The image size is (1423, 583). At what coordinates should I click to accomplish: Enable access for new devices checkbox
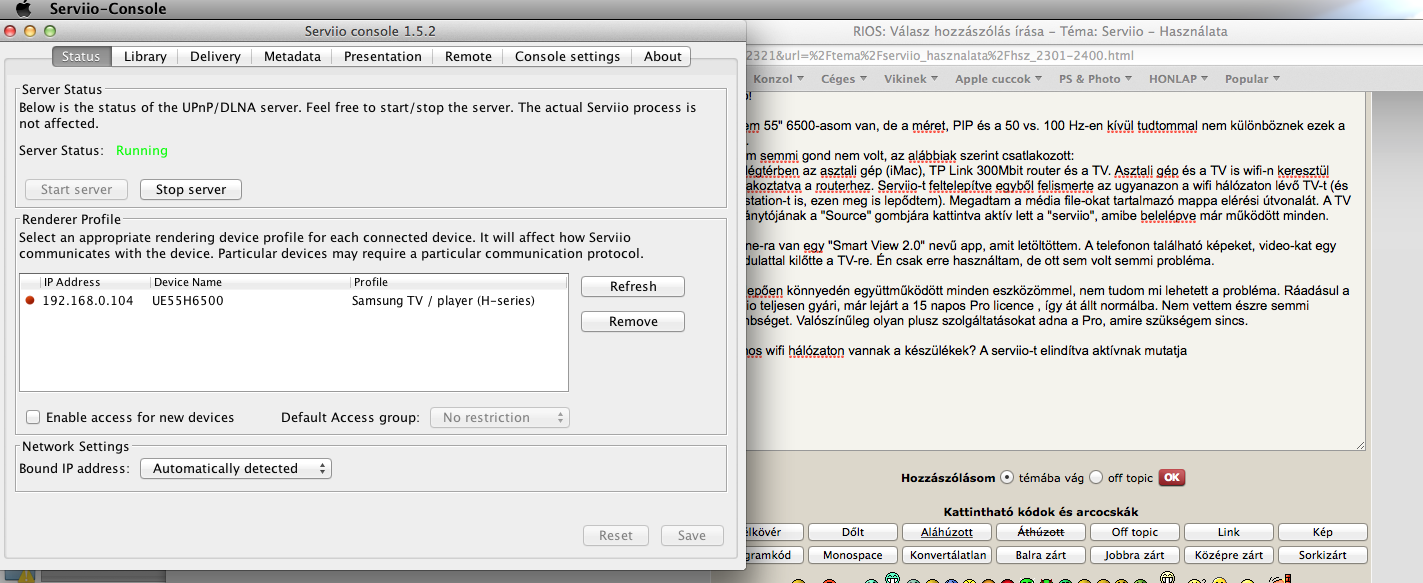[x=33, y=418]
